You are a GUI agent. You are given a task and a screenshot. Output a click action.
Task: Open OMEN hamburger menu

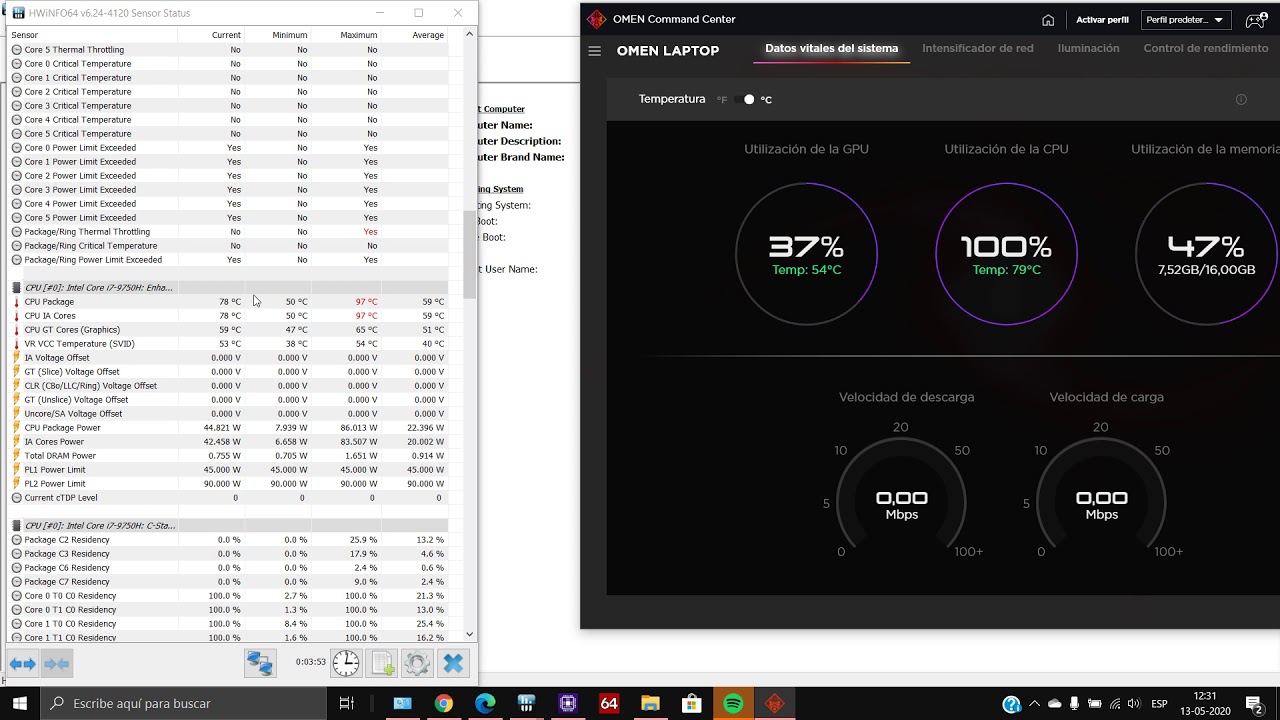(x=595, y=51)
